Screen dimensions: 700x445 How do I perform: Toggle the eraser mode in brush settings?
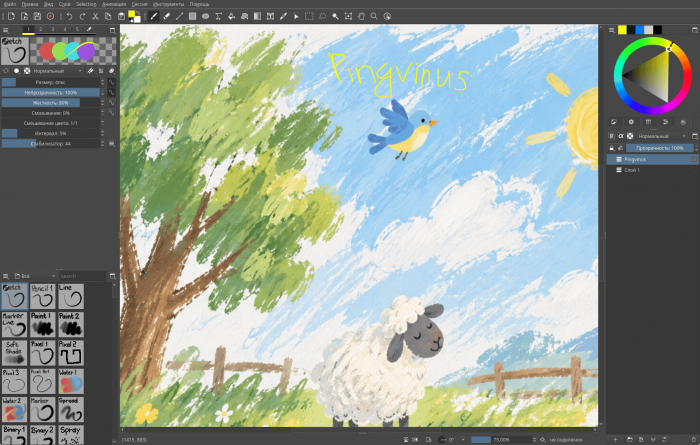(x=90, y=71)
